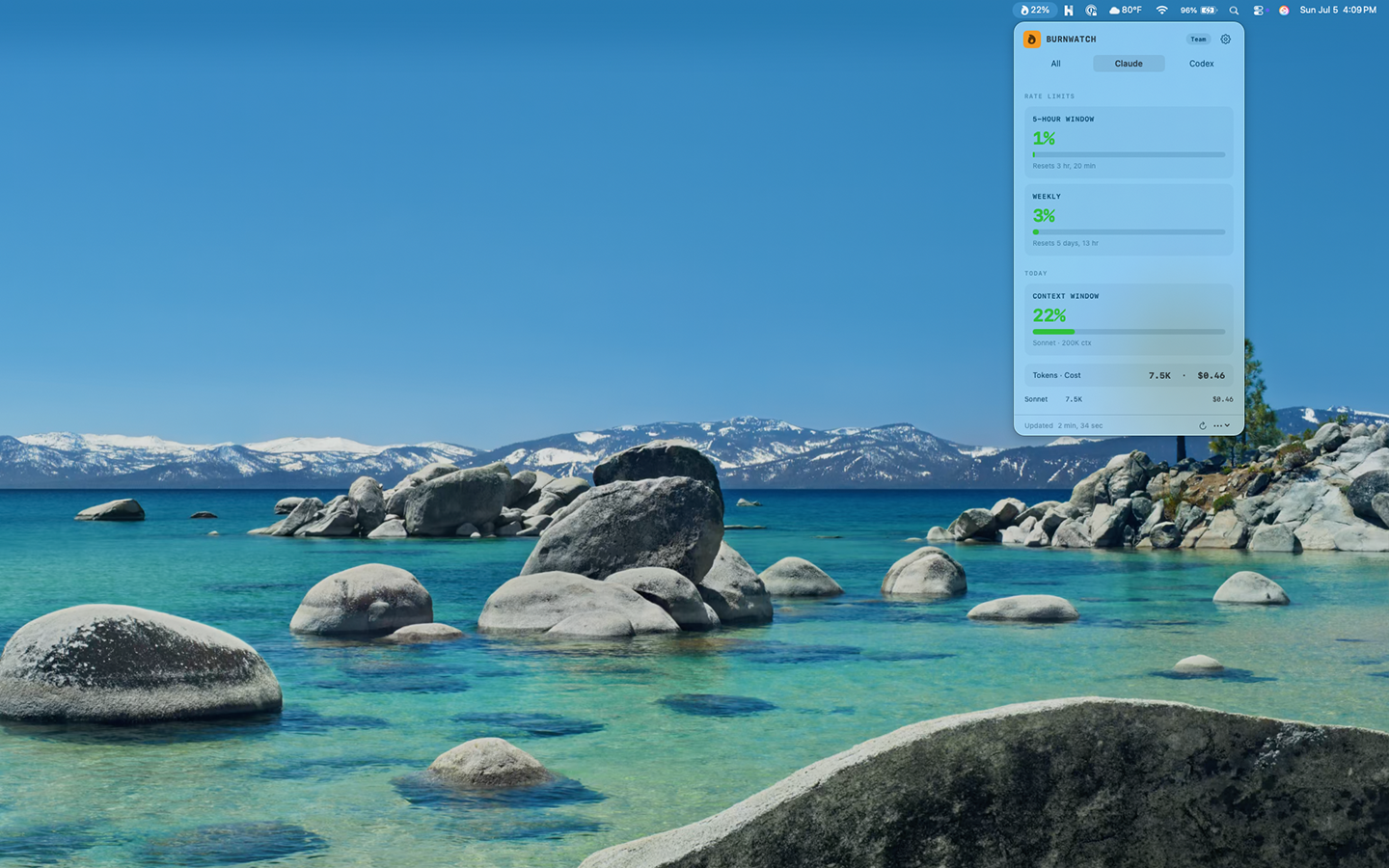Image resolution: width=1389 pixels, height=868 pixels.
Task: Click the bold $0.46 cost total
Action: [x=1212, y=375]
